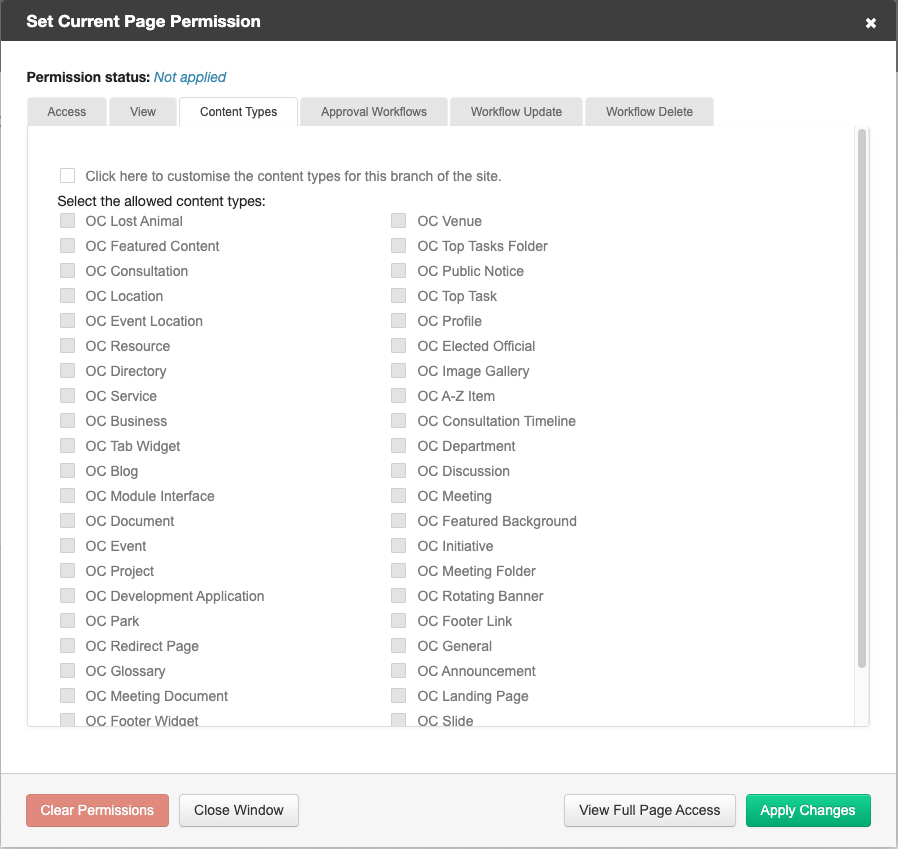Image resolution: width=898 pixels, height=849 pixels.
Task: Enable the OC Image Gallery content type
Action: [x=398, y=371]
